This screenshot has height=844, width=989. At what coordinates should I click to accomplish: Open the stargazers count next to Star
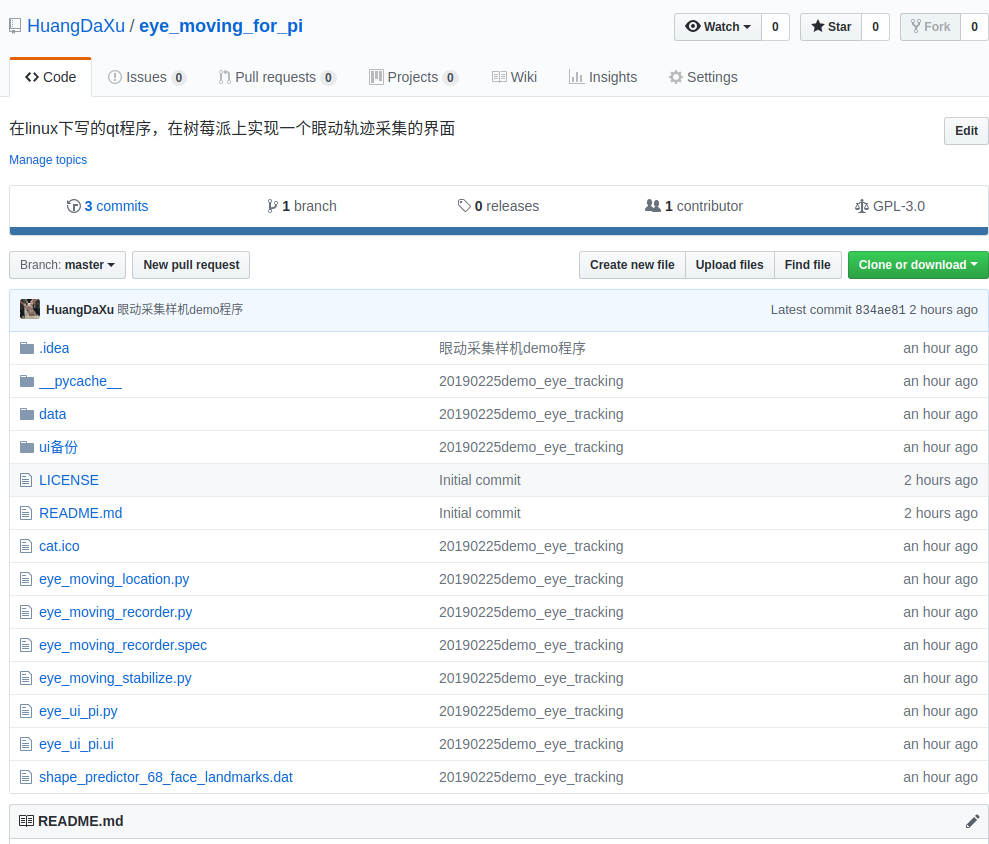click(875, 26)
